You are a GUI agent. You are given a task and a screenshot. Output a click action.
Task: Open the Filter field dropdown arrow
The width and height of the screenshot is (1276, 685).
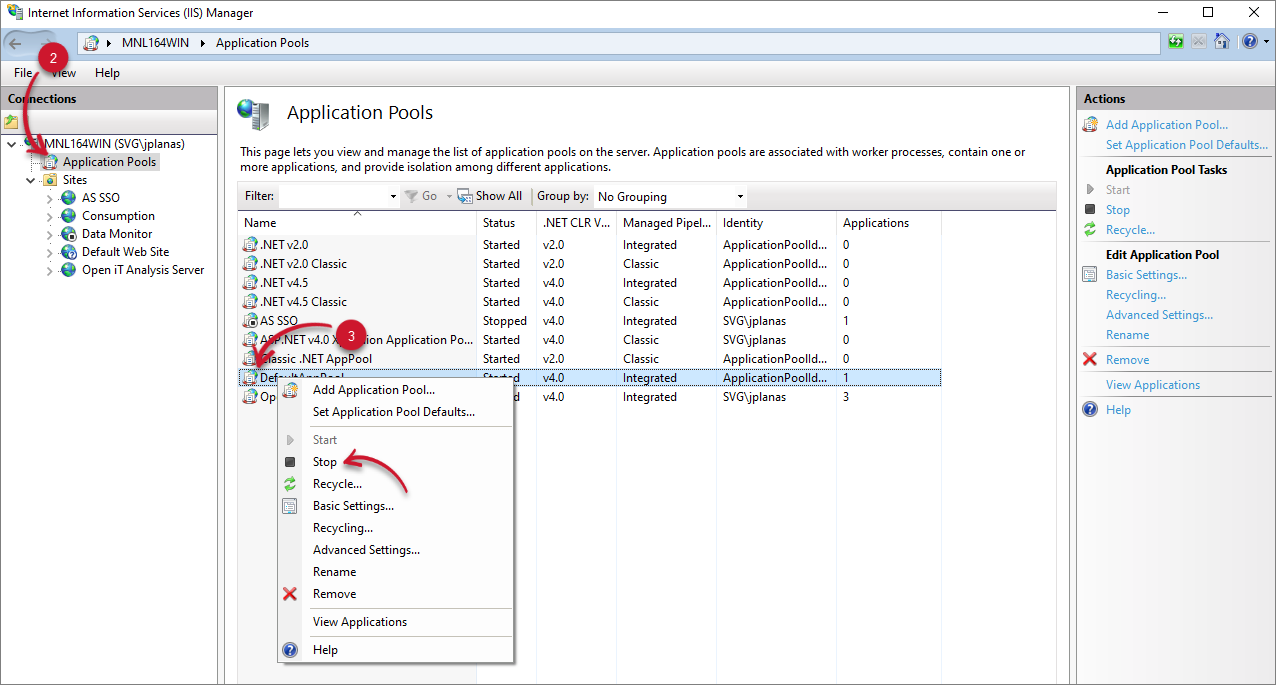391,197
